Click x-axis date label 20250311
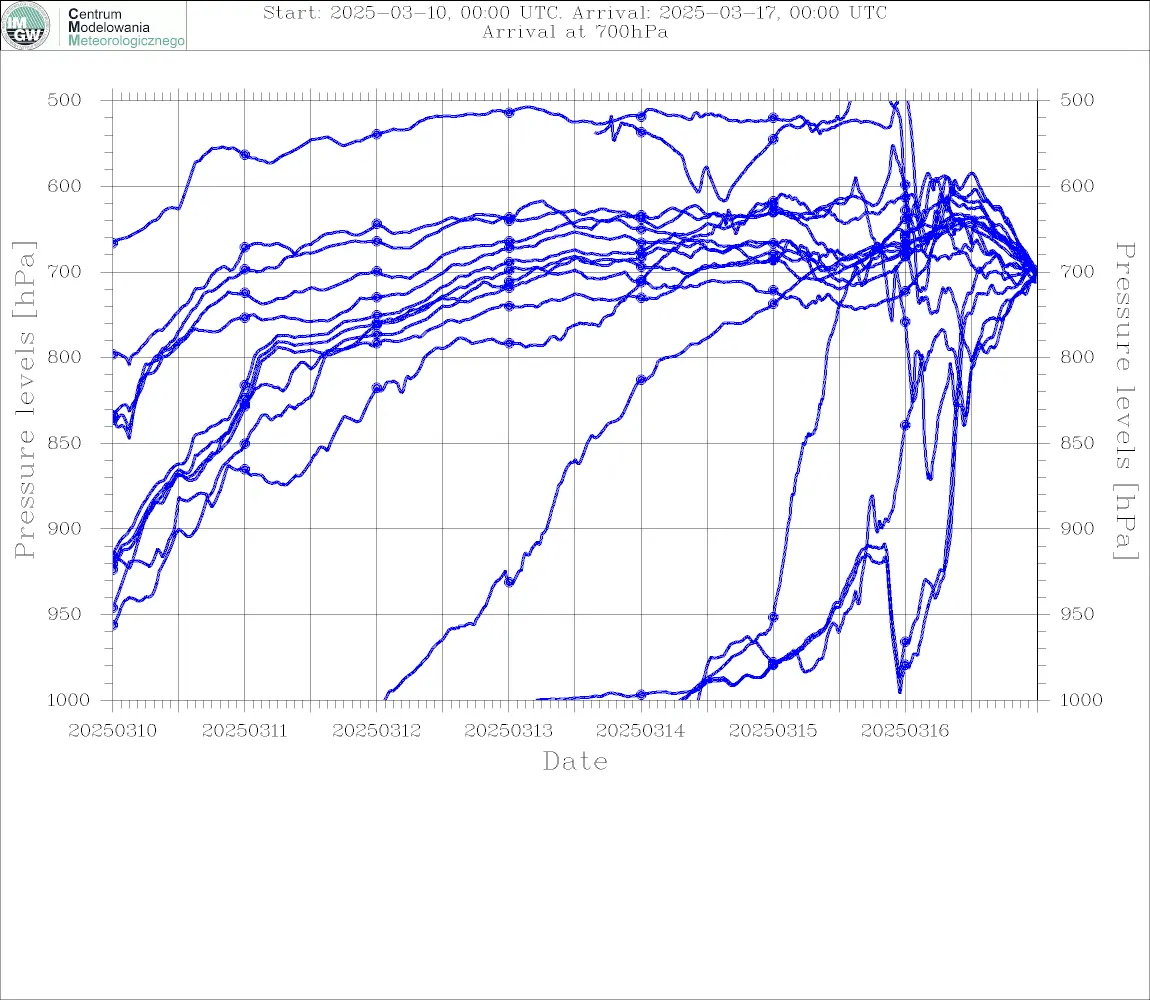Image resolution: width=1150 pixels, height=1000 pixels. coord(244,731)
